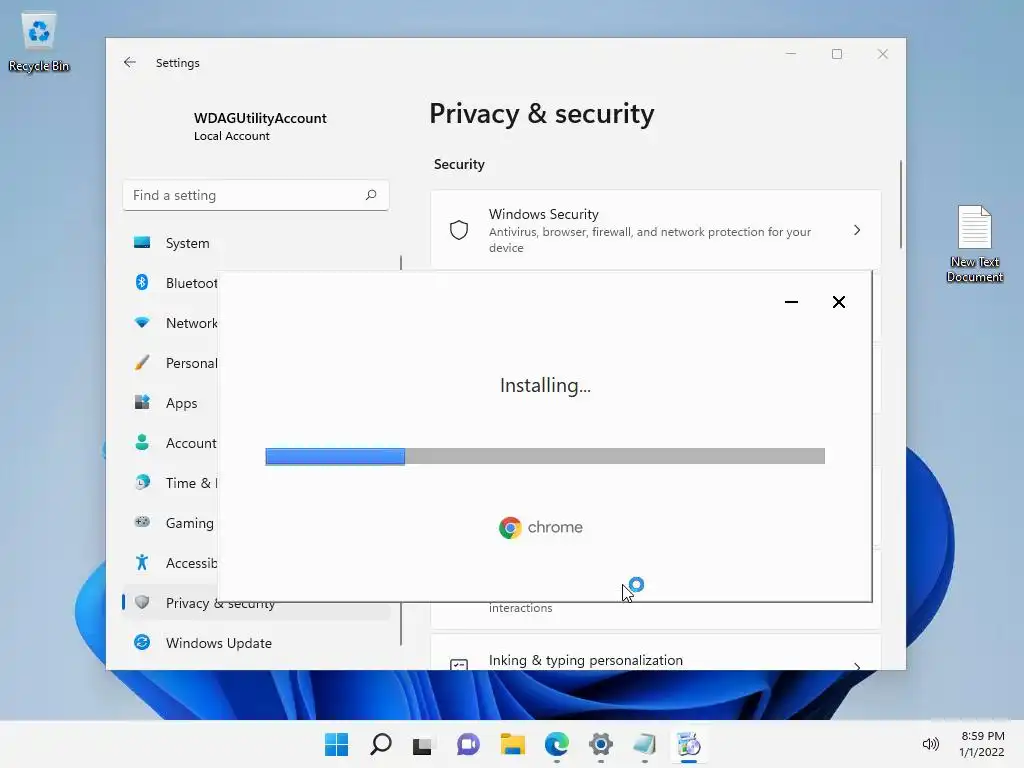Click the Gaming controller icon

coord(142,522)
